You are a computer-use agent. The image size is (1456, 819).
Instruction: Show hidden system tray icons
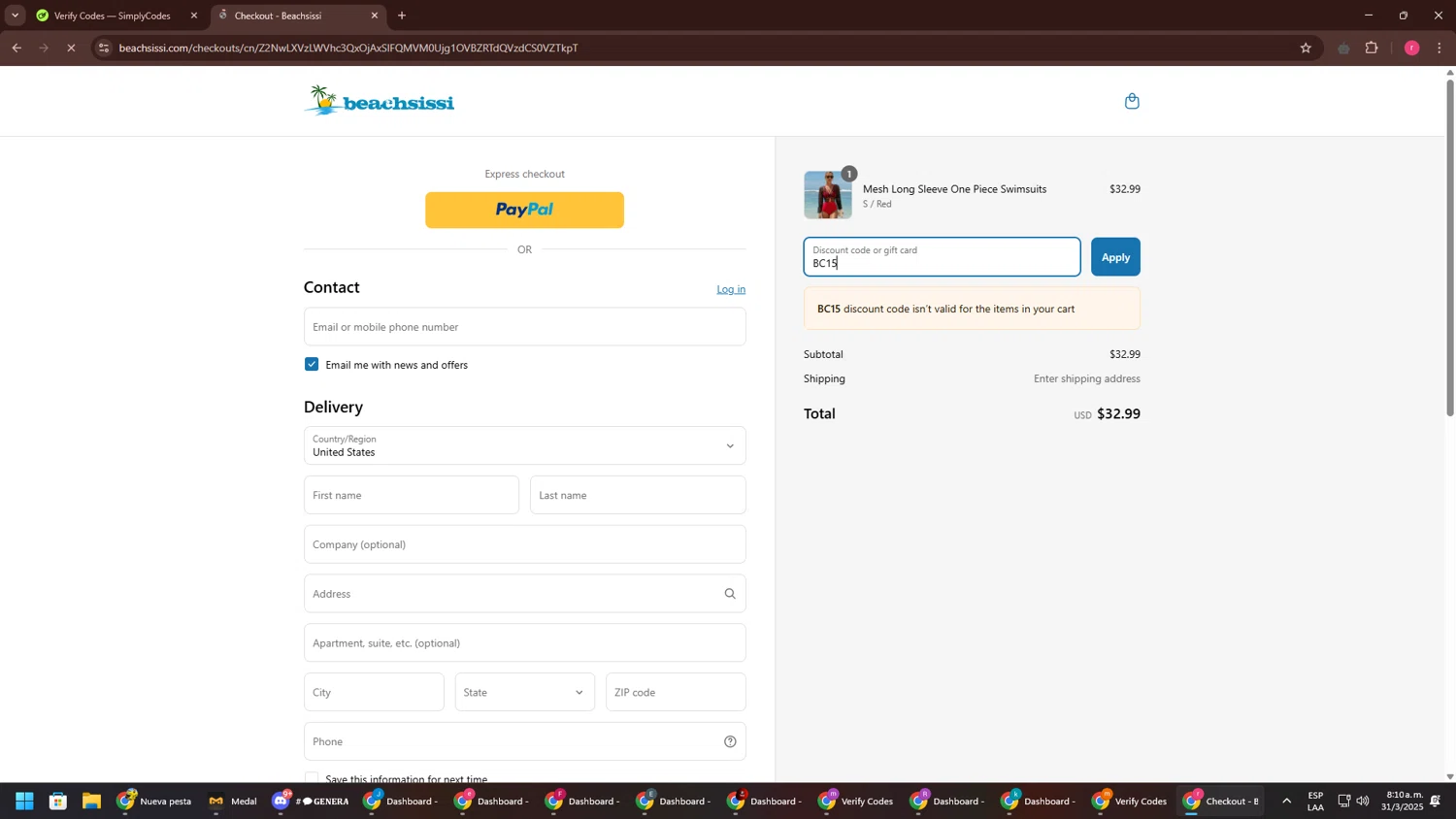(1287, 802)
